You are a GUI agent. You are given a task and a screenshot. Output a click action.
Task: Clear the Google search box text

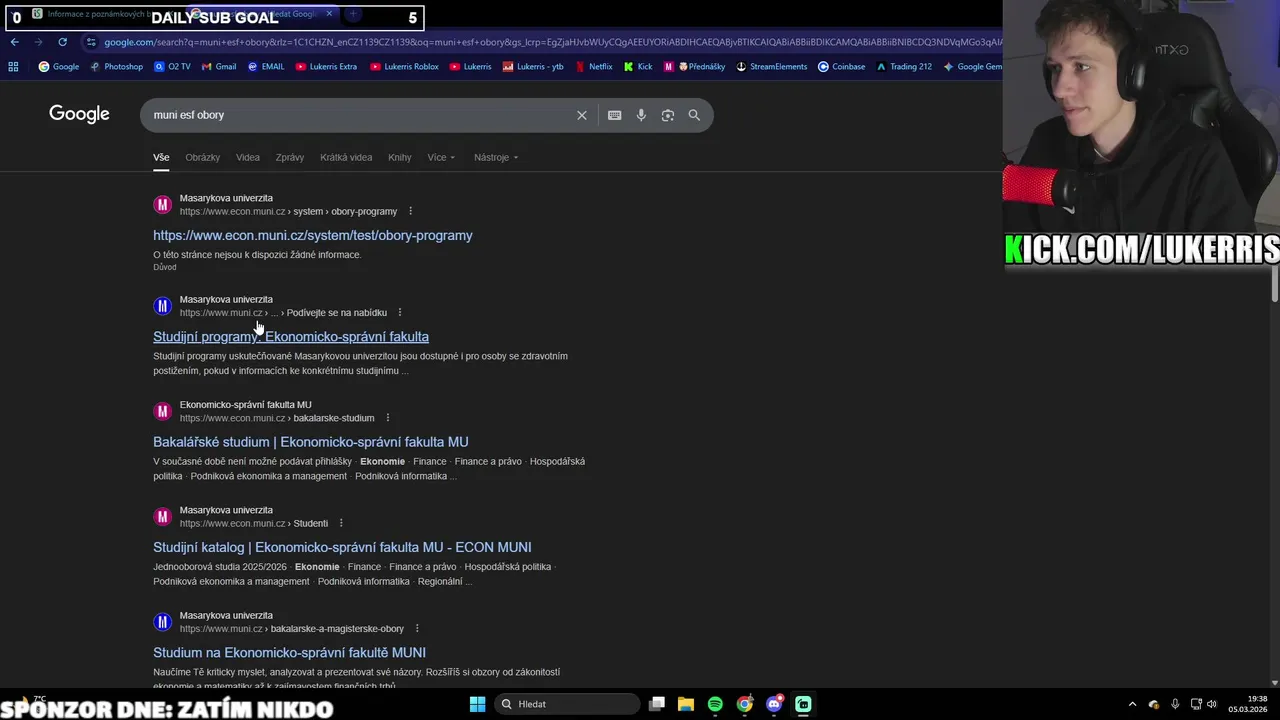[581, 115]
